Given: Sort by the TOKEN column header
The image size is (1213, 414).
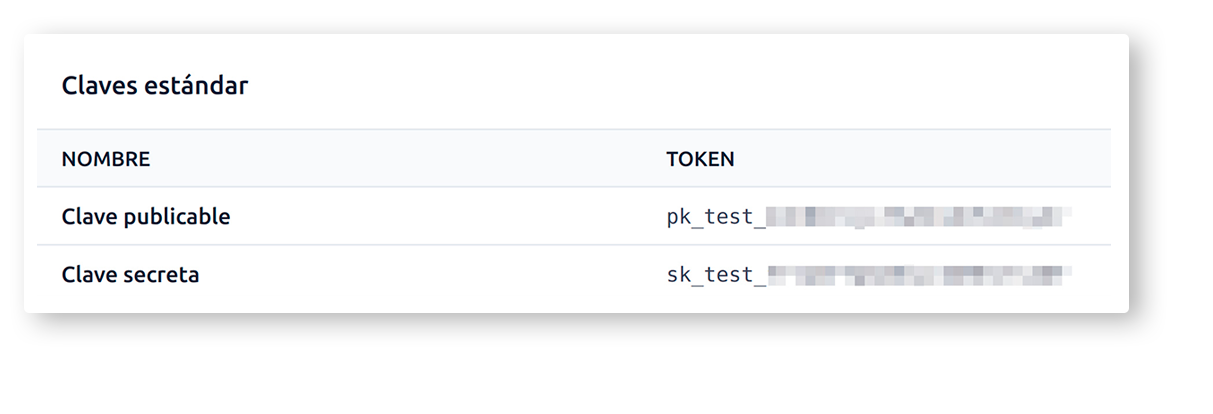Looking at the screenshot, I should pos(700,159).
